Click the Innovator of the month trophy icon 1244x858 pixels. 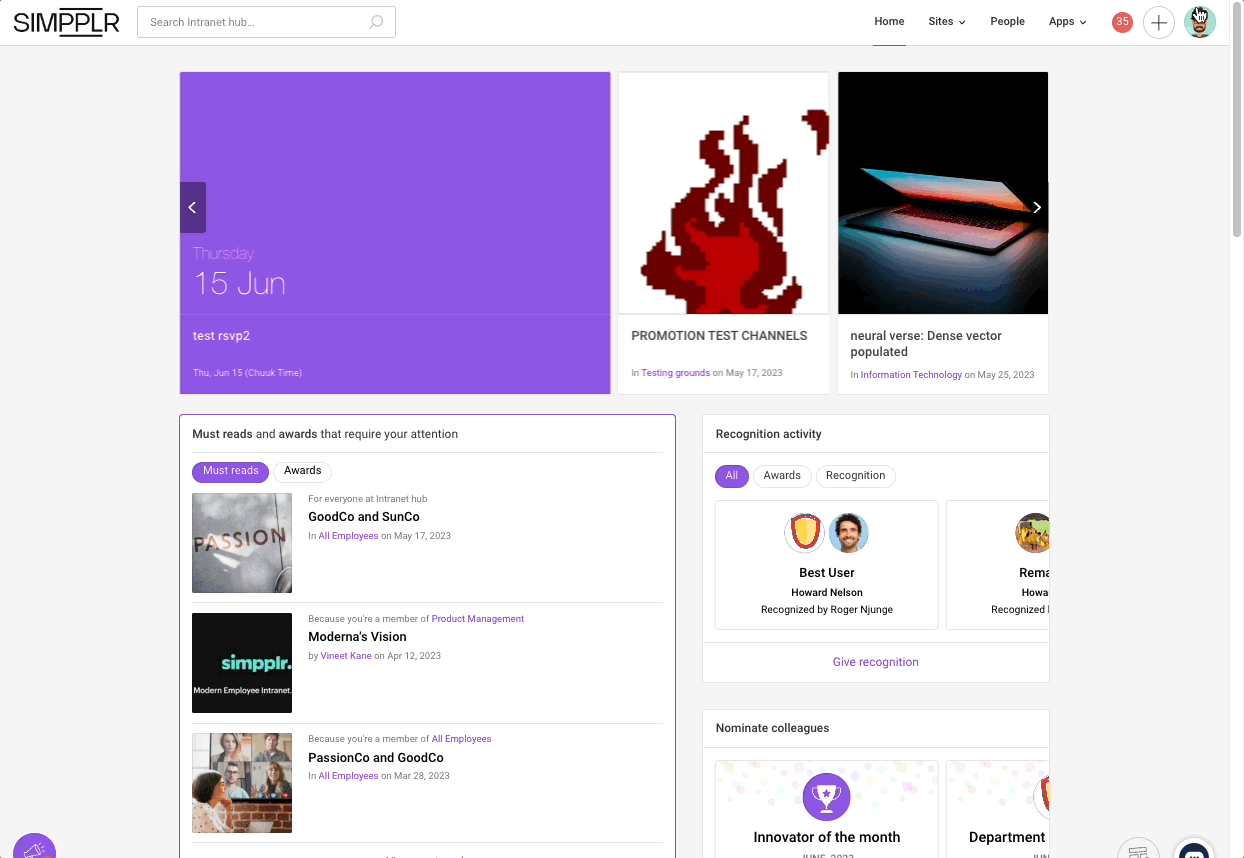click(x=826, y=796)
